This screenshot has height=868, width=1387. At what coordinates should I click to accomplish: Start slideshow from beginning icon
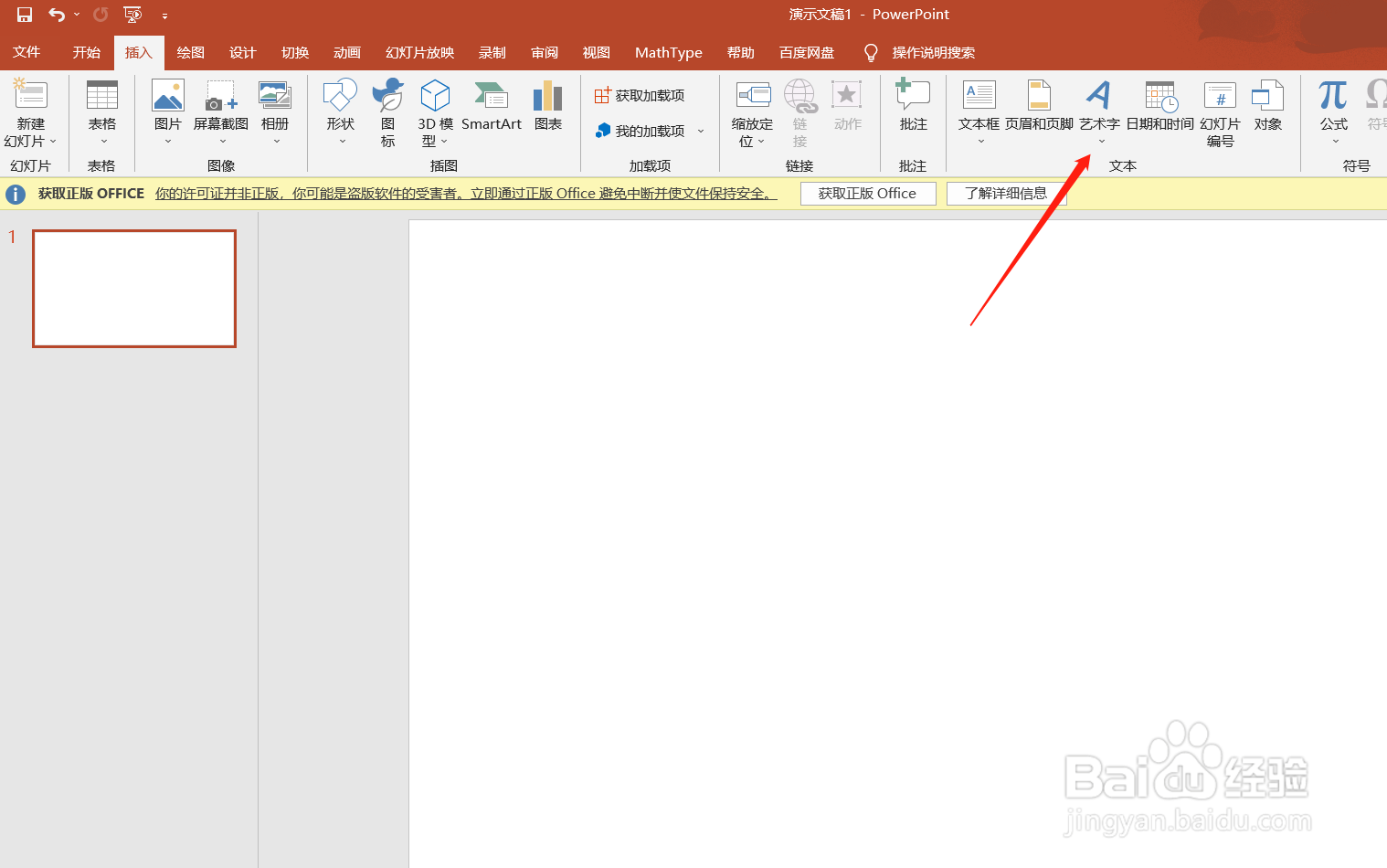coord(133,15)
